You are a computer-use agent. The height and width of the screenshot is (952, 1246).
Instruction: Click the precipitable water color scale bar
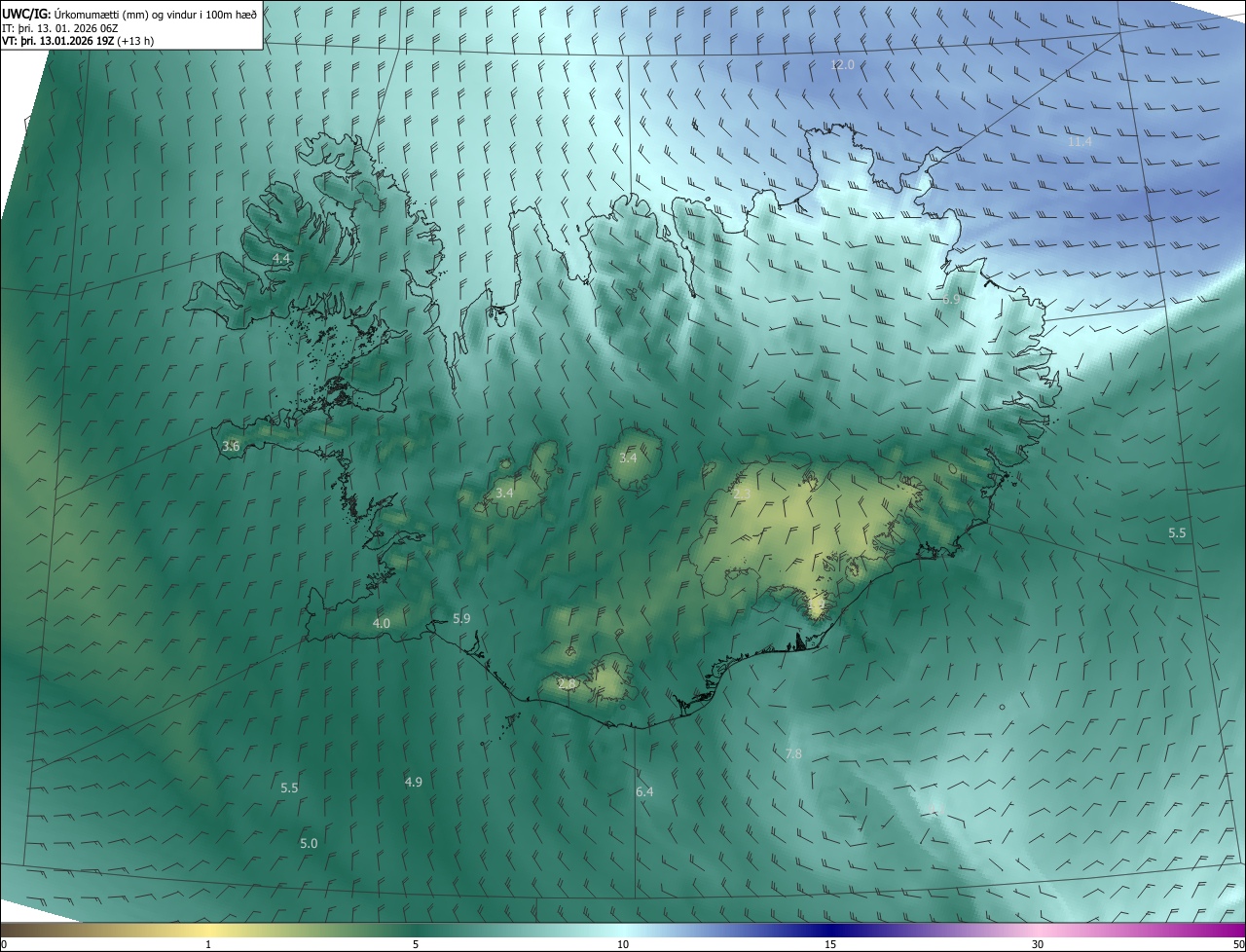(x=623, y=930)
